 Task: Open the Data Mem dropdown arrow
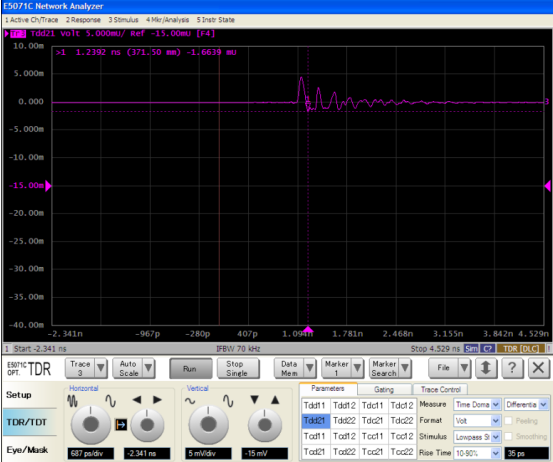click(x=310, y=368)
